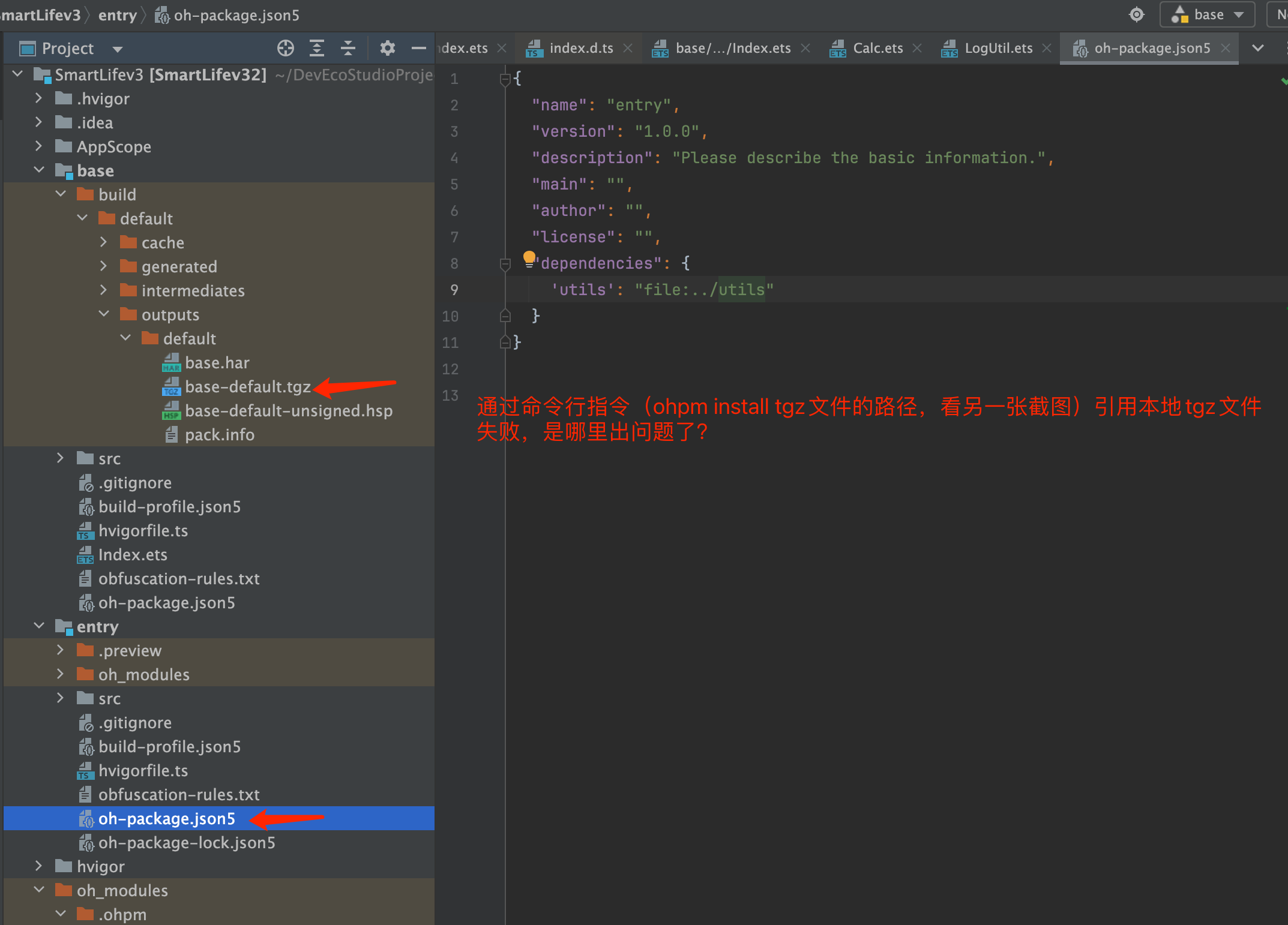Image resolution: width=1288 pixels, height=925 pixels.
Task: Collapse the SmartLifev3 root project node
Action: click(x=18, y=74)
